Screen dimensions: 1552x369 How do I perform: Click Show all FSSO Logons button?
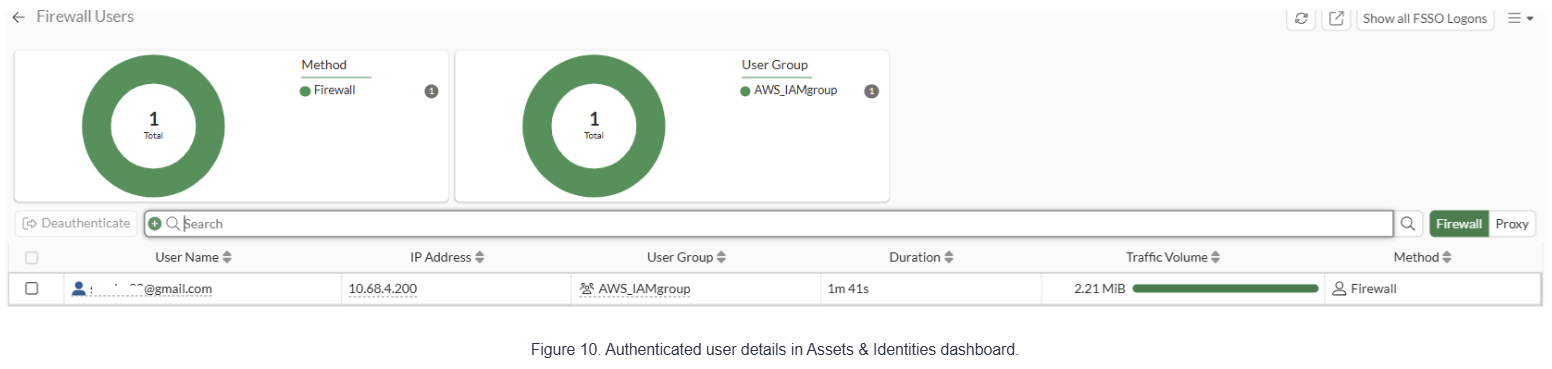(1425, 18)
